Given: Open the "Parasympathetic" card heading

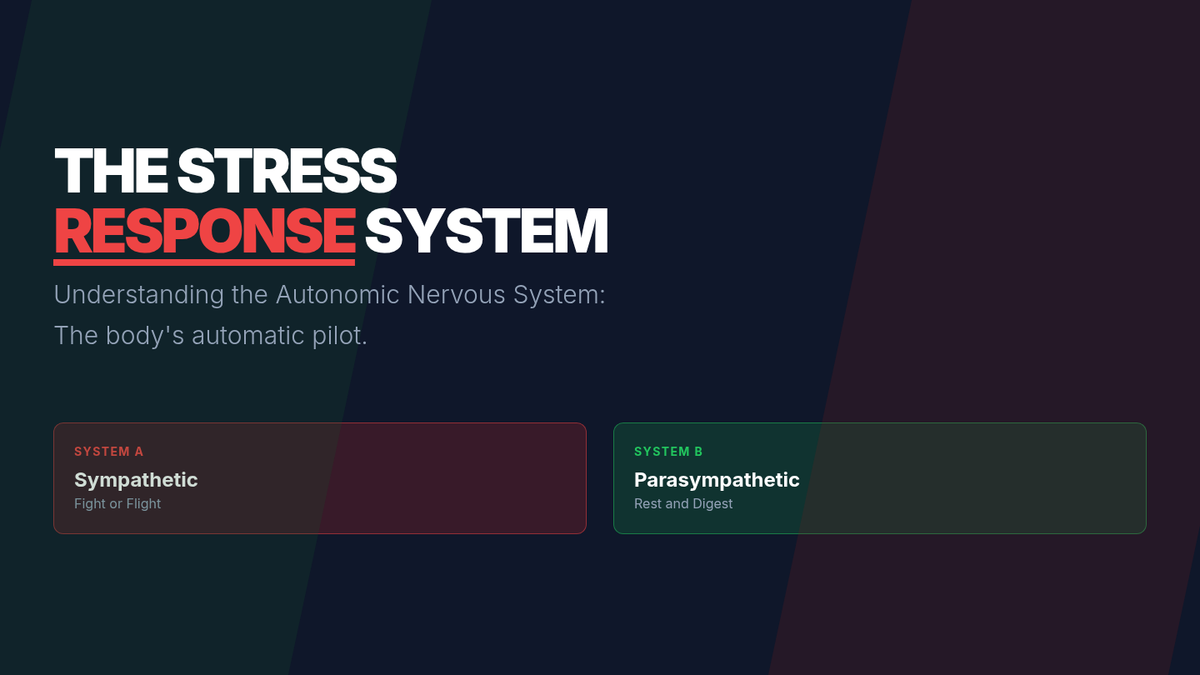Looking at the screenshot, I should pos(717,480).
